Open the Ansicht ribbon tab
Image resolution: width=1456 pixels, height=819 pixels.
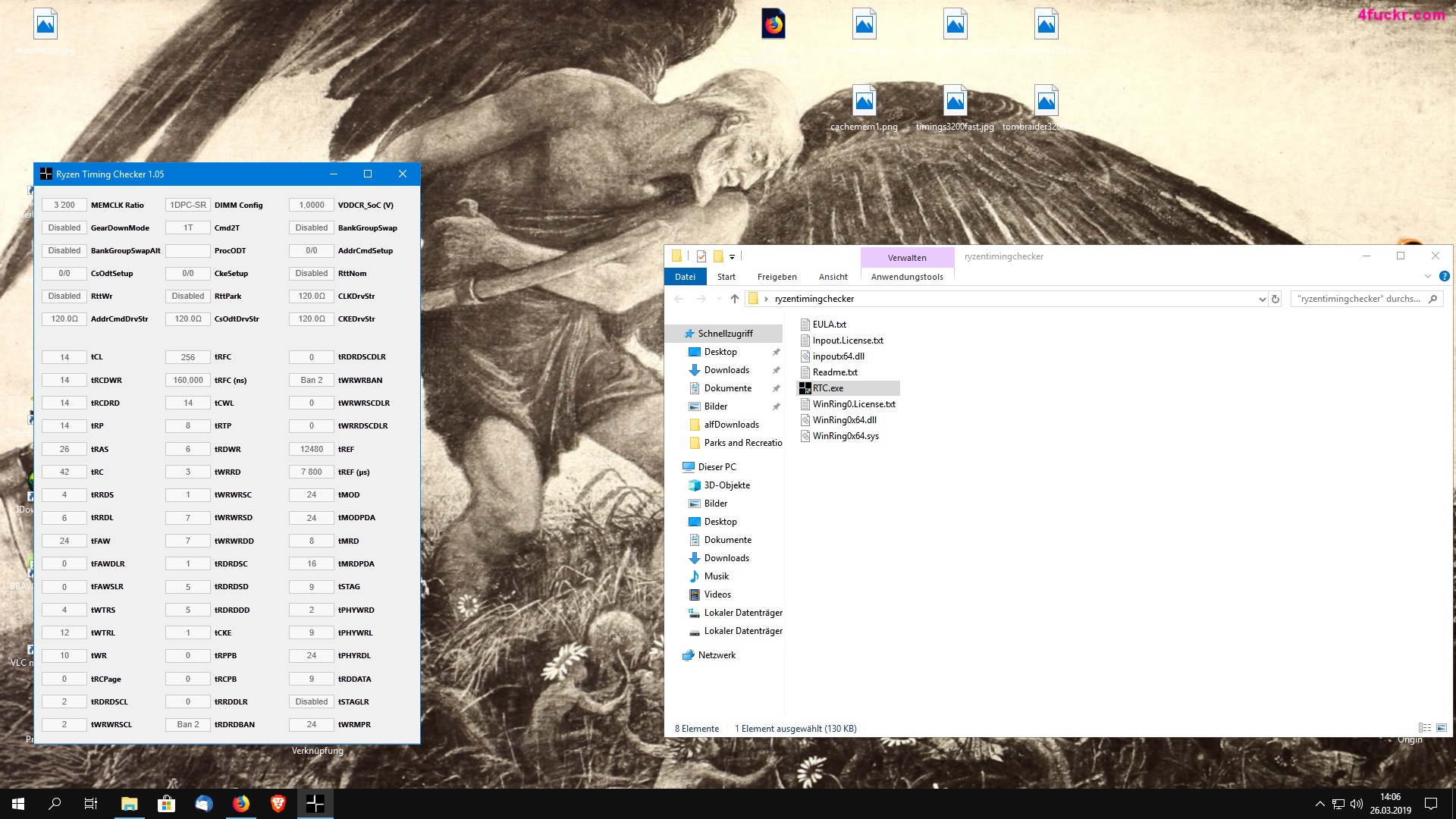pyautogui.click(x=833, y=277)
